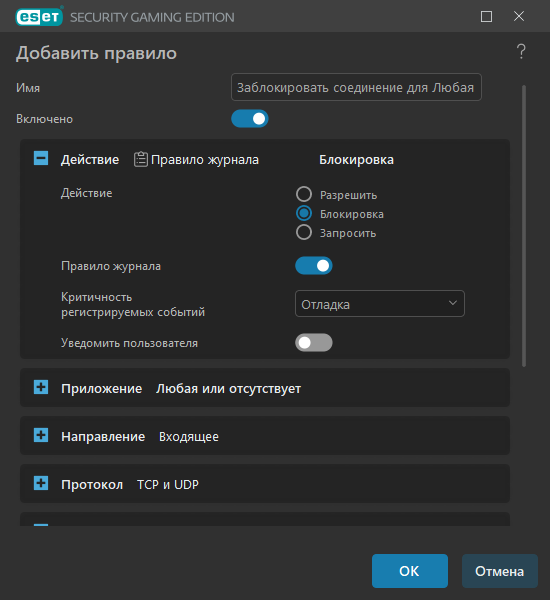The height and width of the screenshot is (600, 550).
Task: Click the ESET logo in title bar
Action: click(39, 16)
